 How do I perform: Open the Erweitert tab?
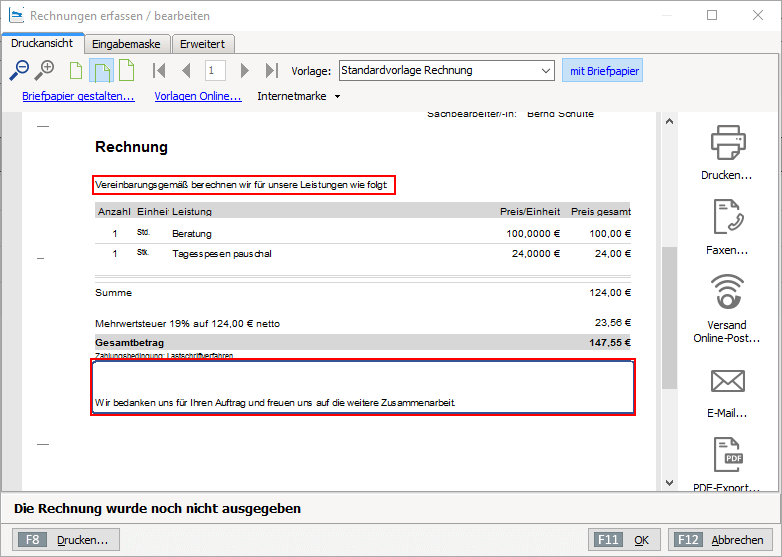(x=204, y=44)
